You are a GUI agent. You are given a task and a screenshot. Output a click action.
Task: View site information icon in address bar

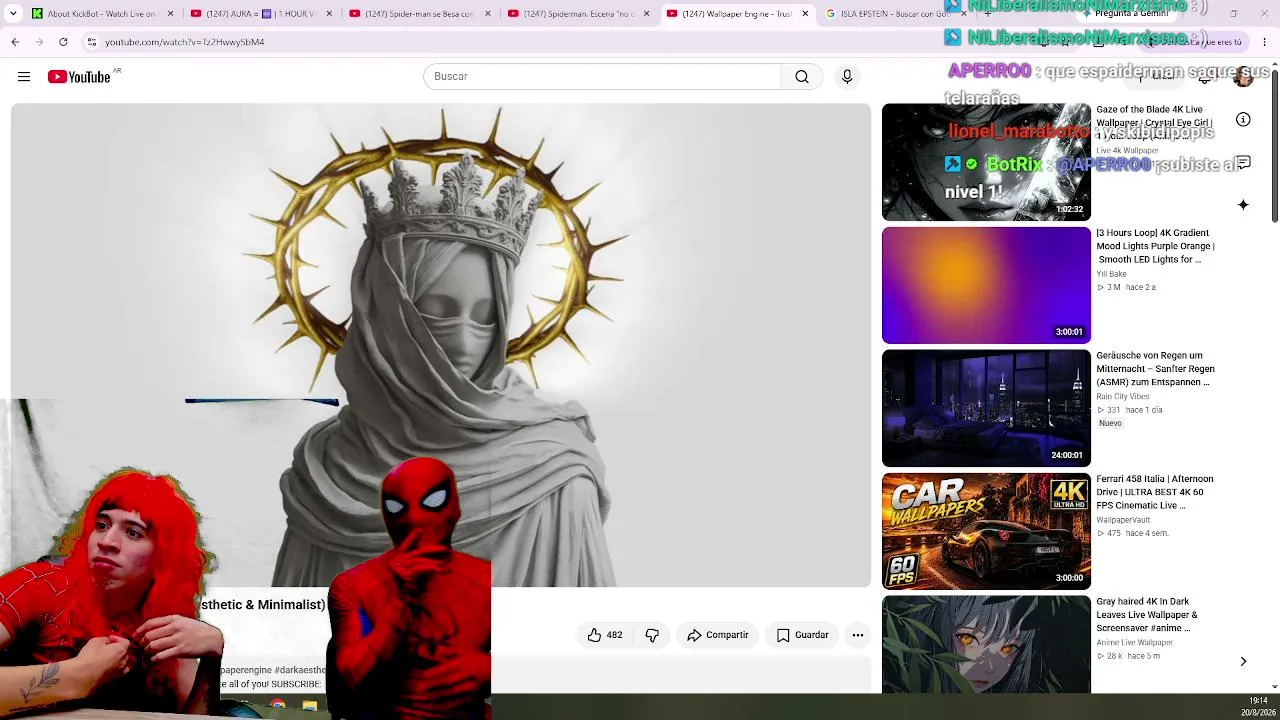[91, 42]
